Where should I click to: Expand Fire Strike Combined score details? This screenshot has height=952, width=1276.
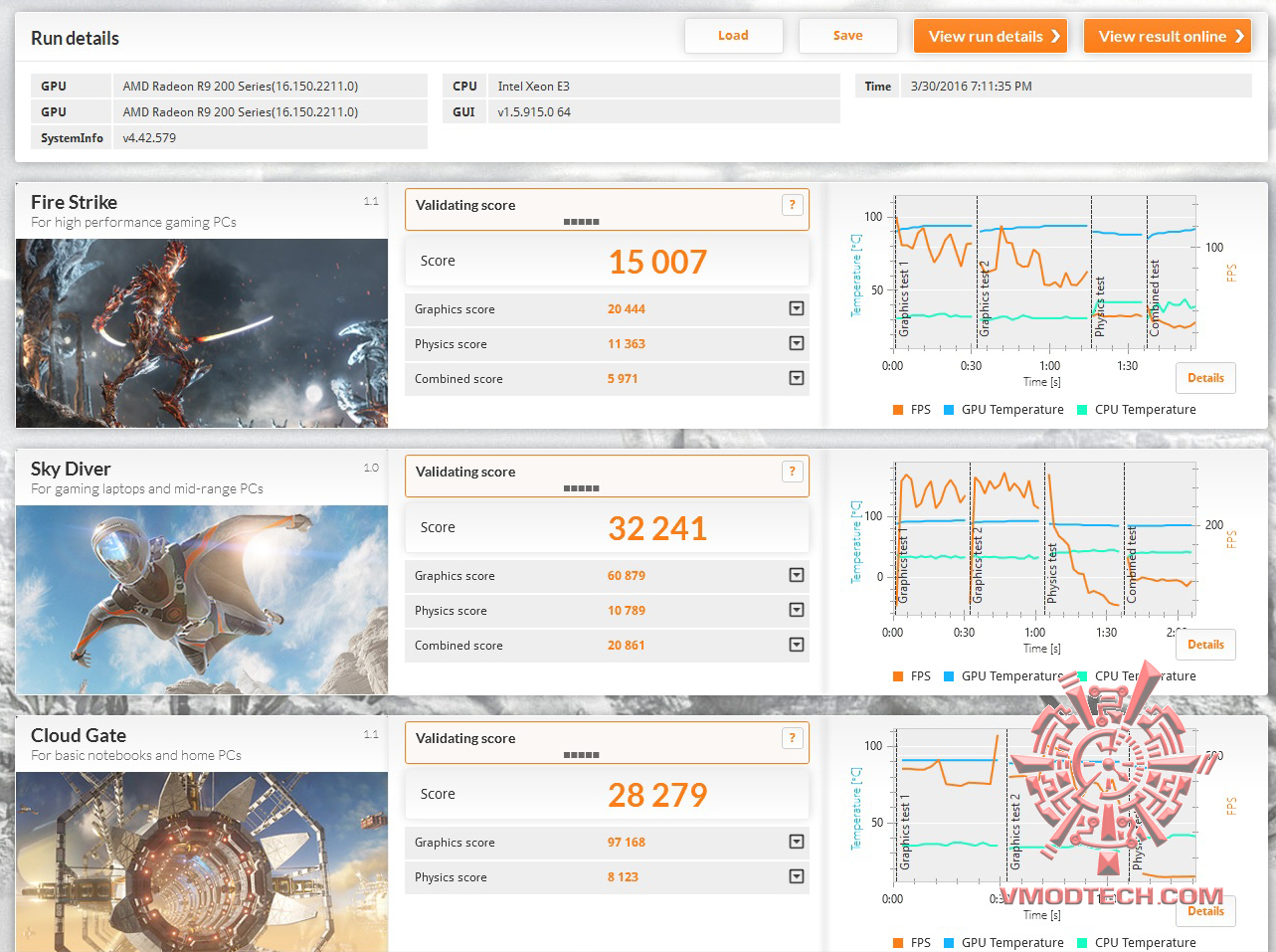pyautogui.click(x=797, y=378)
